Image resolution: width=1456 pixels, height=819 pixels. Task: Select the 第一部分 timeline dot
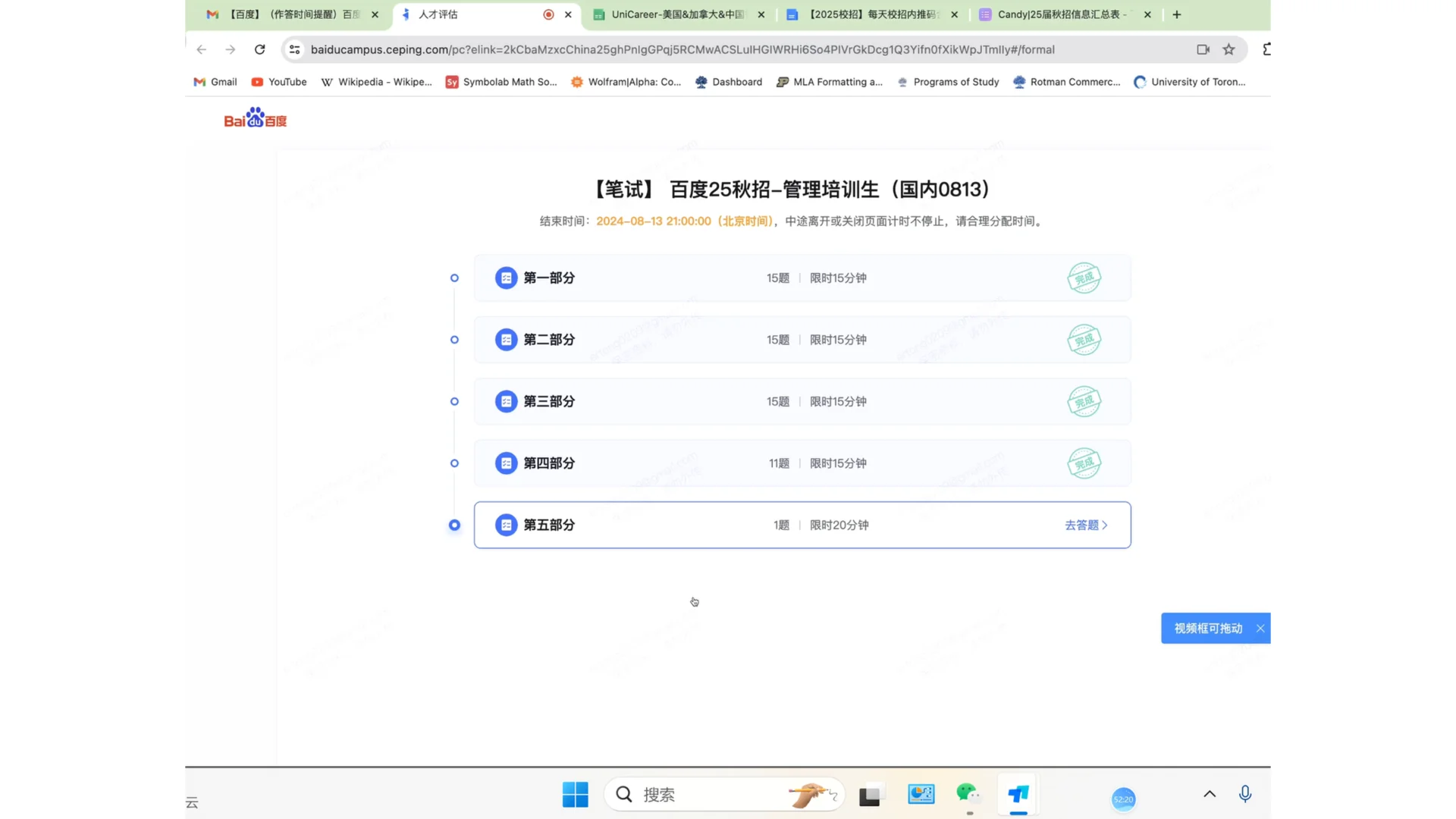tap(454, 278)
